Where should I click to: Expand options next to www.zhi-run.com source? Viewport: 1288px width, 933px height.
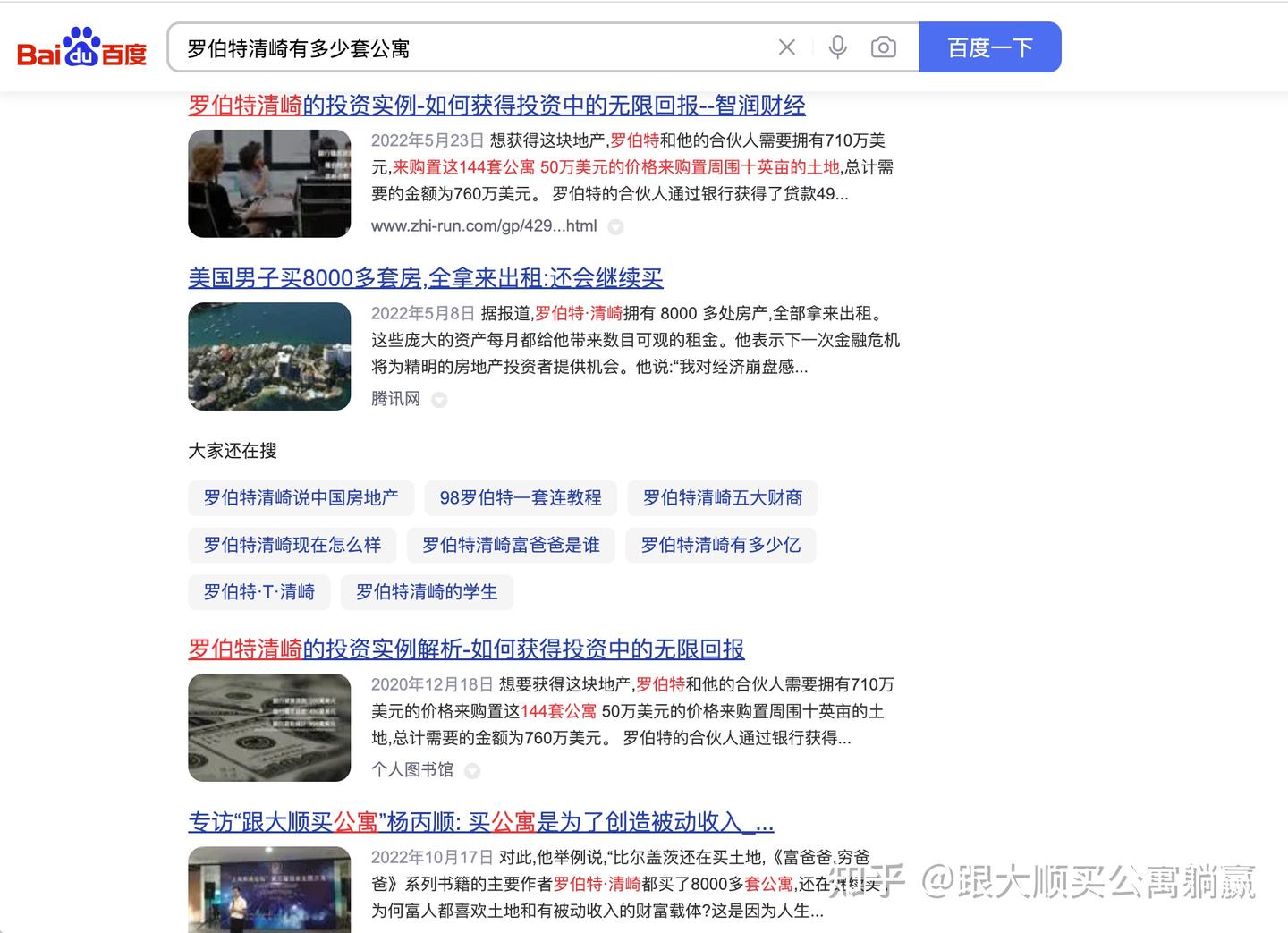[615, 227]
